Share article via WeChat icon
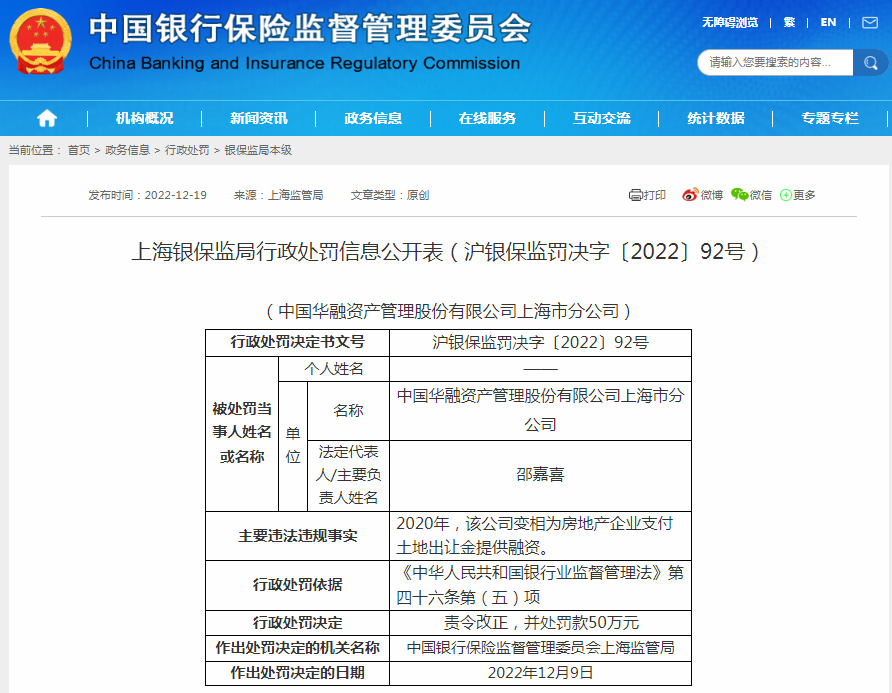The image size is (892, 693). tap(739, 195)
